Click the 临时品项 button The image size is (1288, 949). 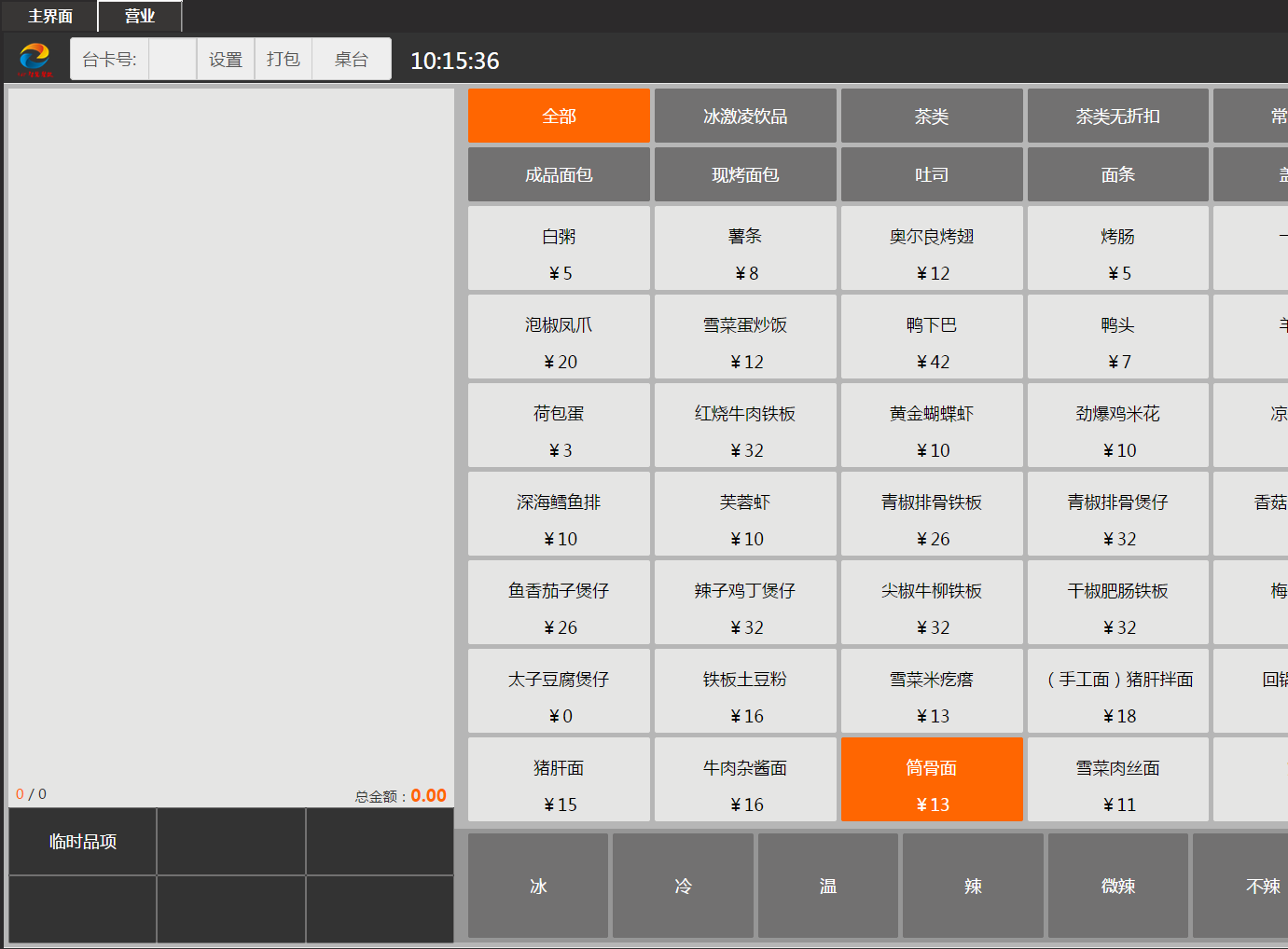pyautogui.click(x=83, y=842)
